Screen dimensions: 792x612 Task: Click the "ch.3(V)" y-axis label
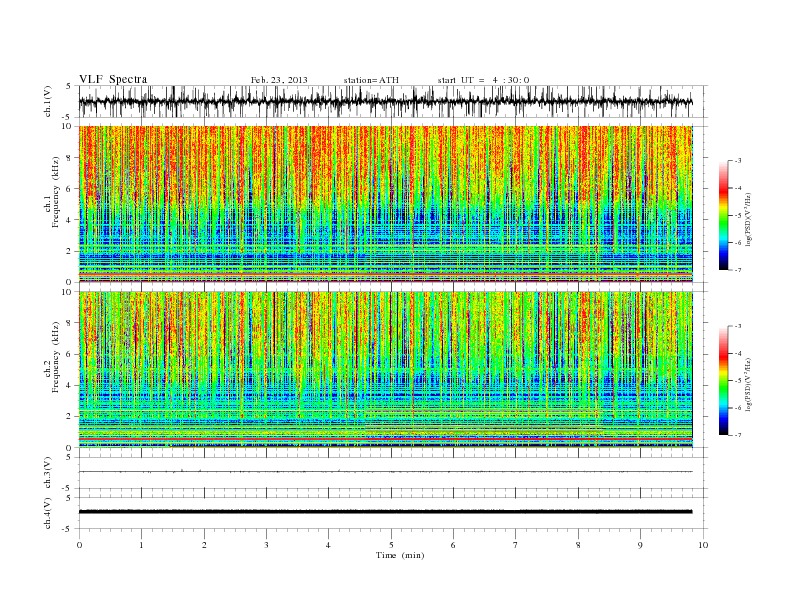[49, 473]
